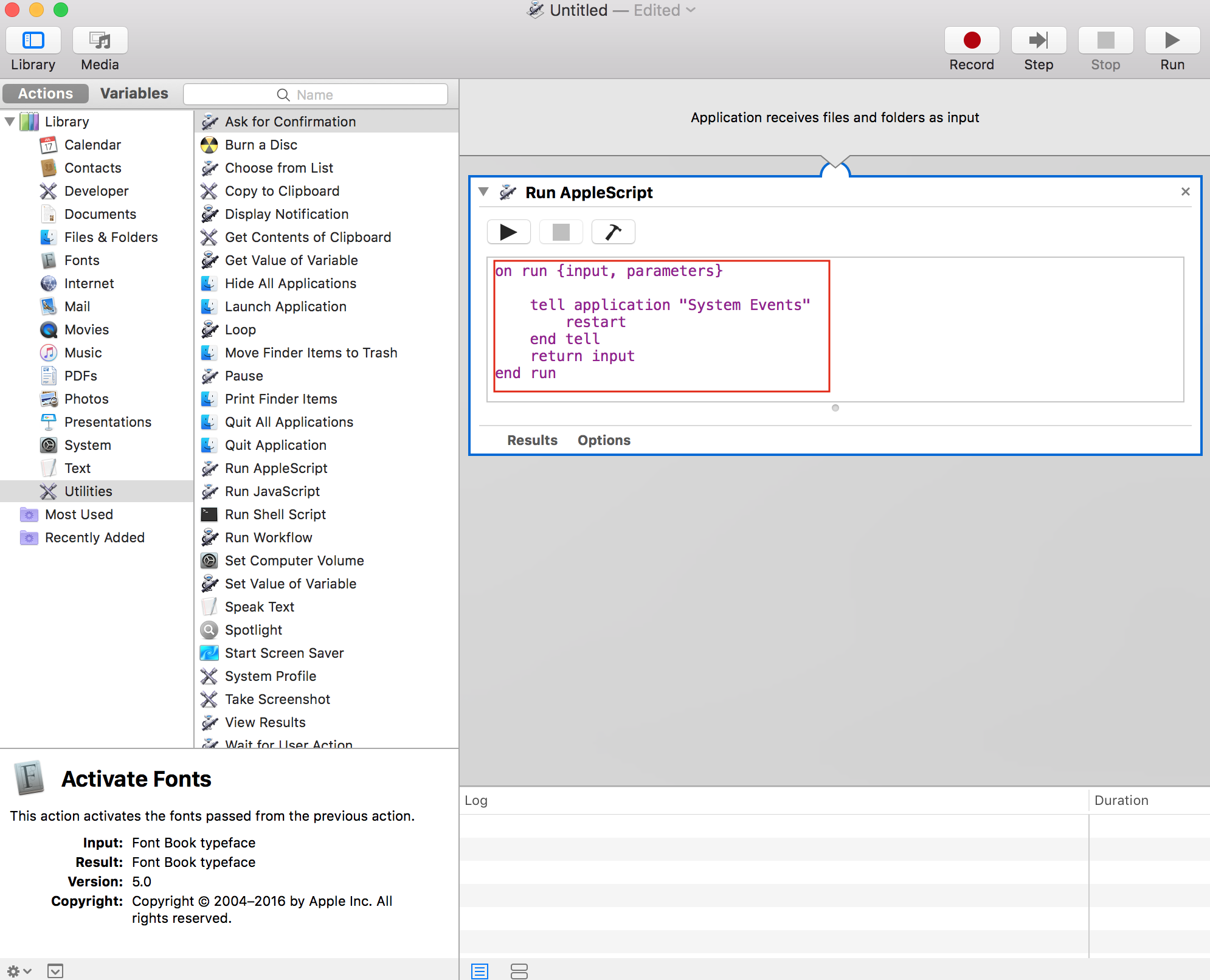Screen dimensions: 1210x980
Task: Show the log view
Action: tap(480, 971)
